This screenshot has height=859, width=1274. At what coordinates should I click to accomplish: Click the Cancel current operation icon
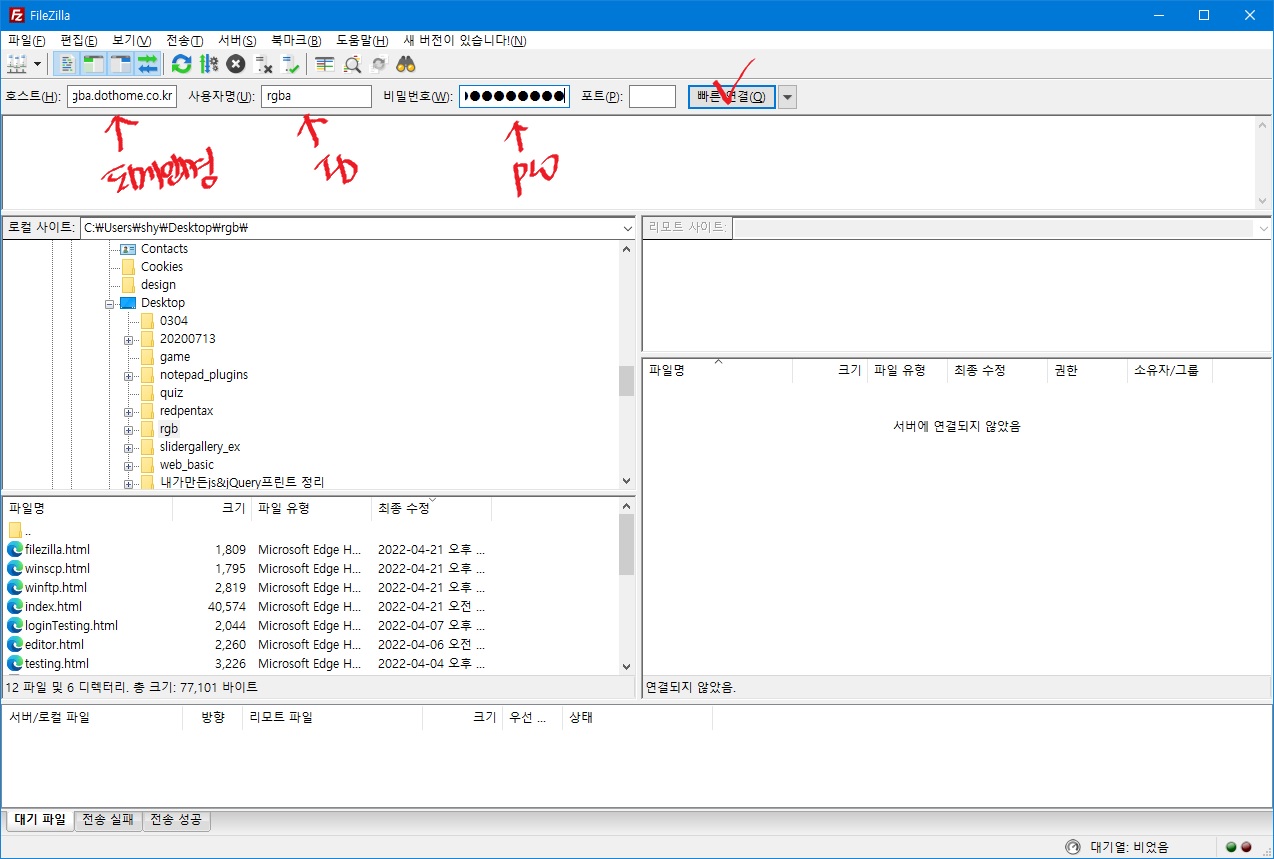pyautogui.click(x=236, y=64)
